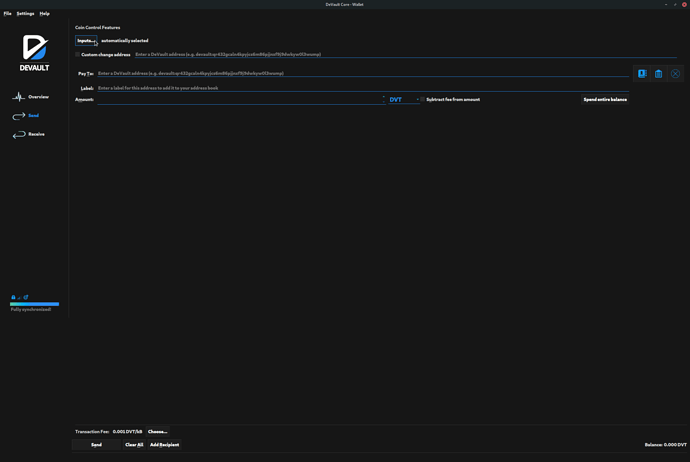Click Spend entire balance
The image size is (690, 462).
pos(605,99)
